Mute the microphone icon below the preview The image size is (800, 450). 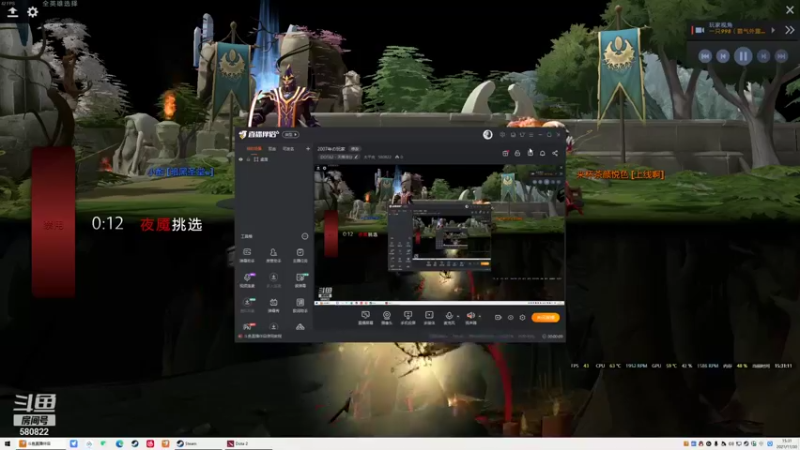click(x=448, y=317)
